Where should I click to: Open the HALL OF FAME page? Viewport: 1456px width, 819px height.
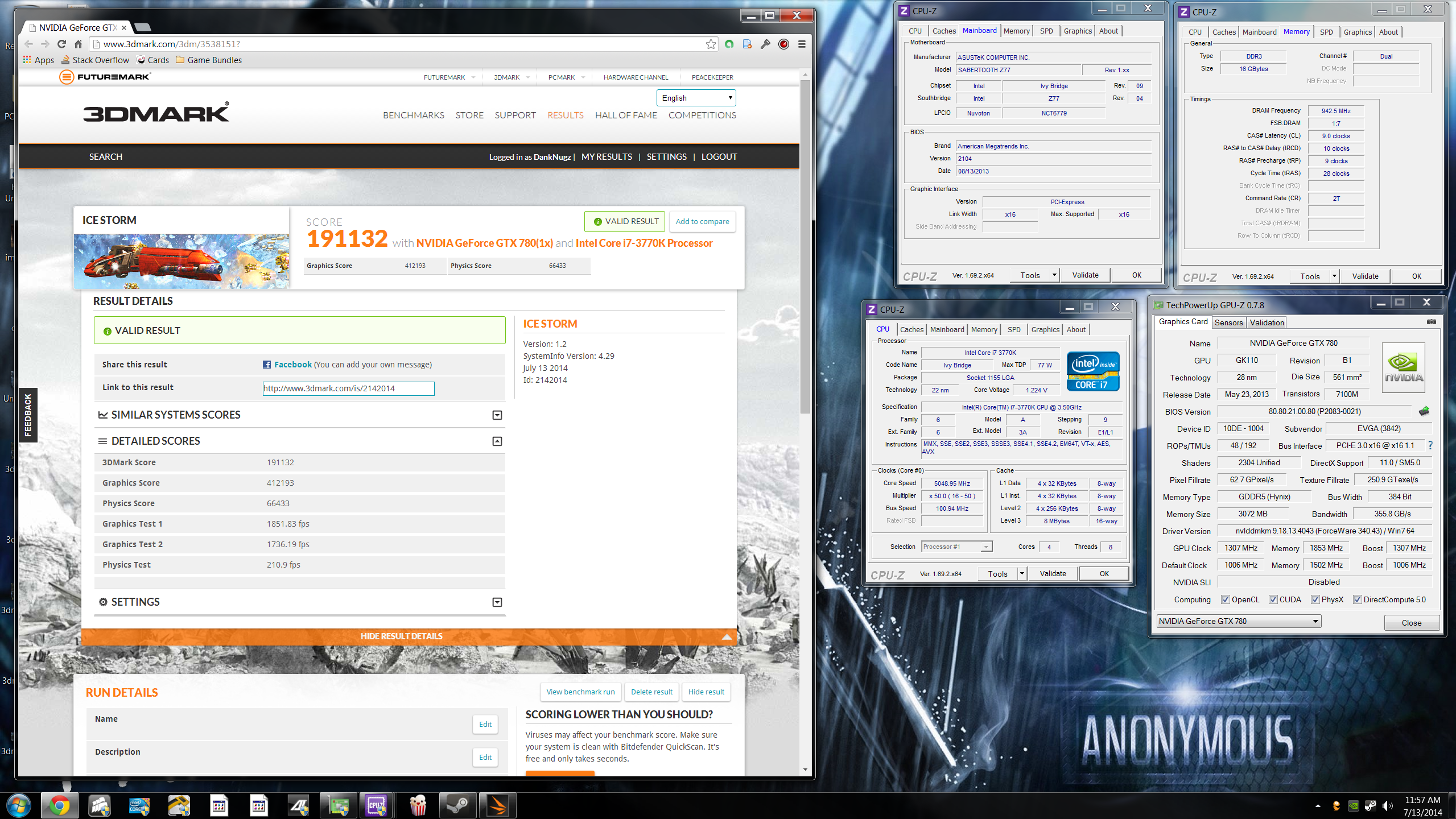pyautogui.click(x=626, y=115)
